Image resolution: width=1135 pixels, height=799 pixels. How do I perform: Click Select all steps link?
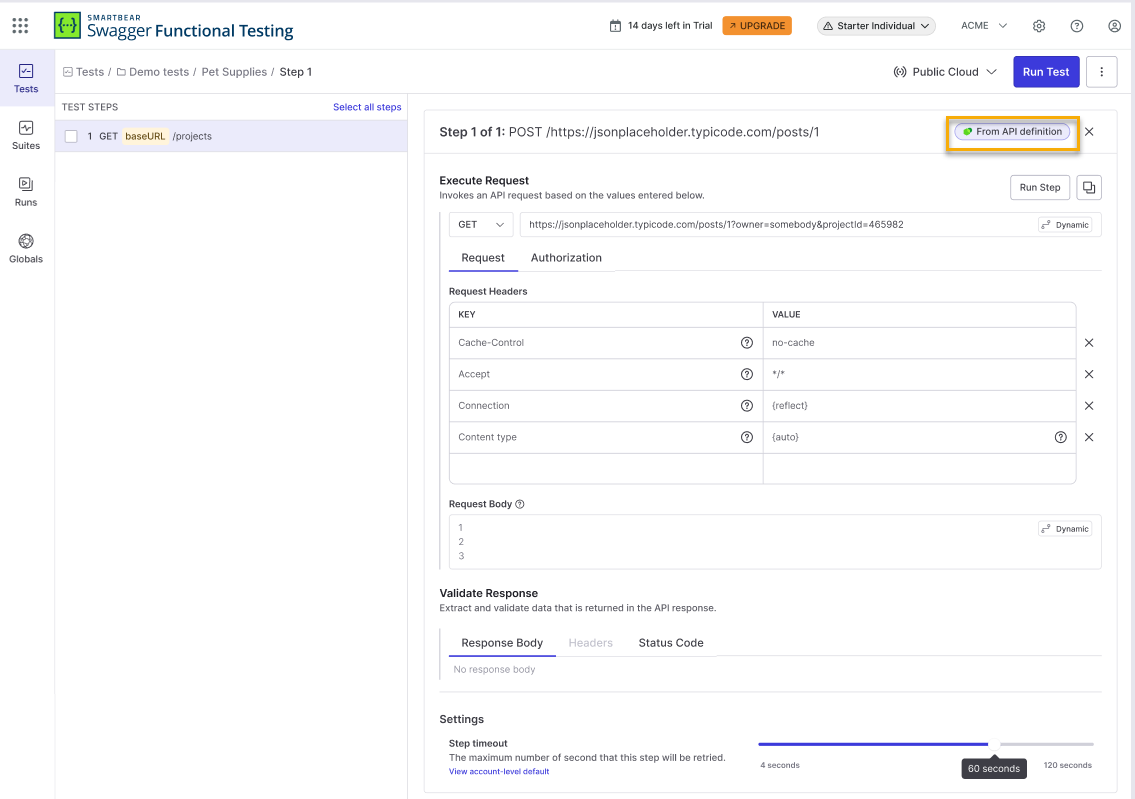pyautogui.click(x=367, y=107)
